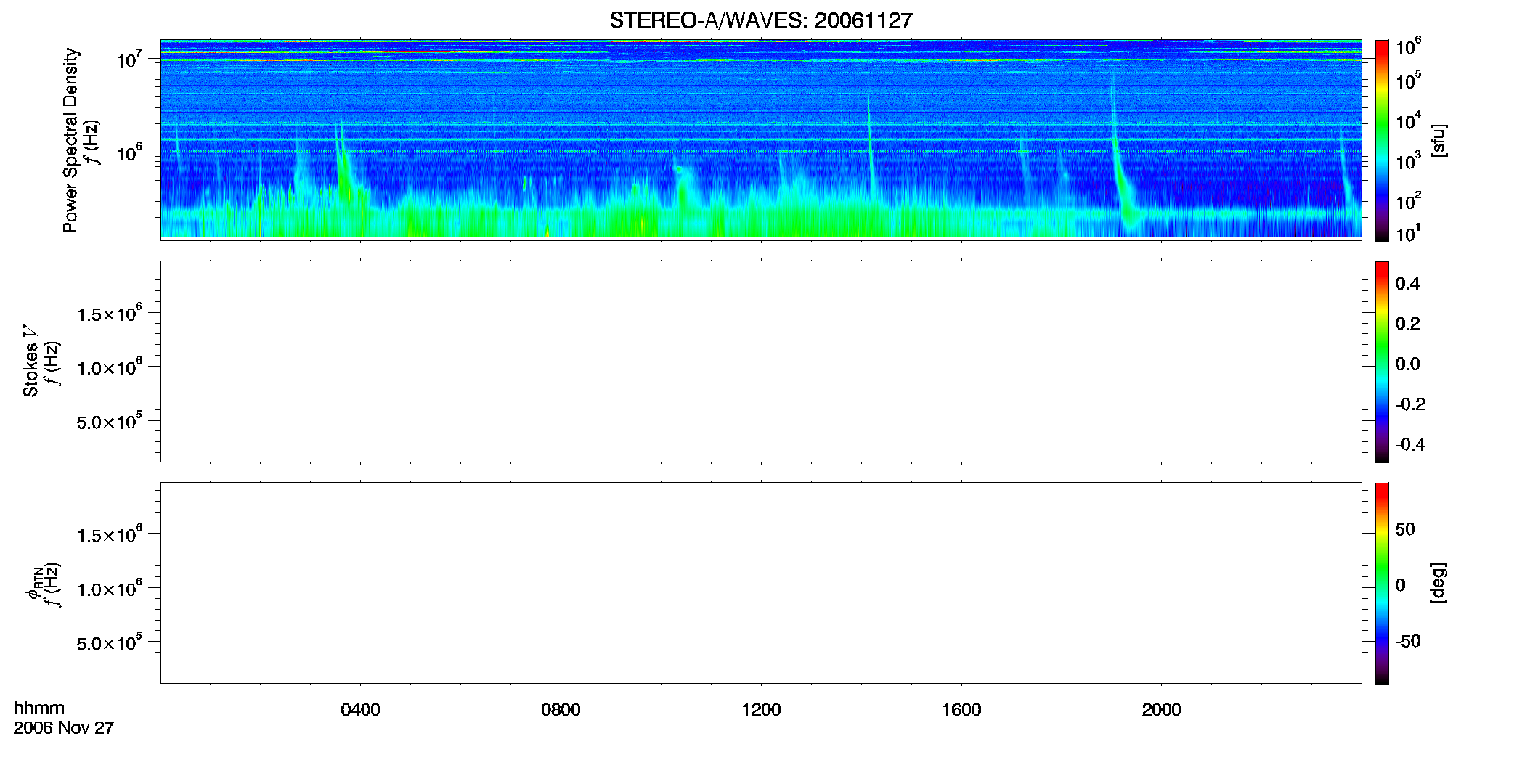Click the Stokes V colorbar

click(1381, 362)
